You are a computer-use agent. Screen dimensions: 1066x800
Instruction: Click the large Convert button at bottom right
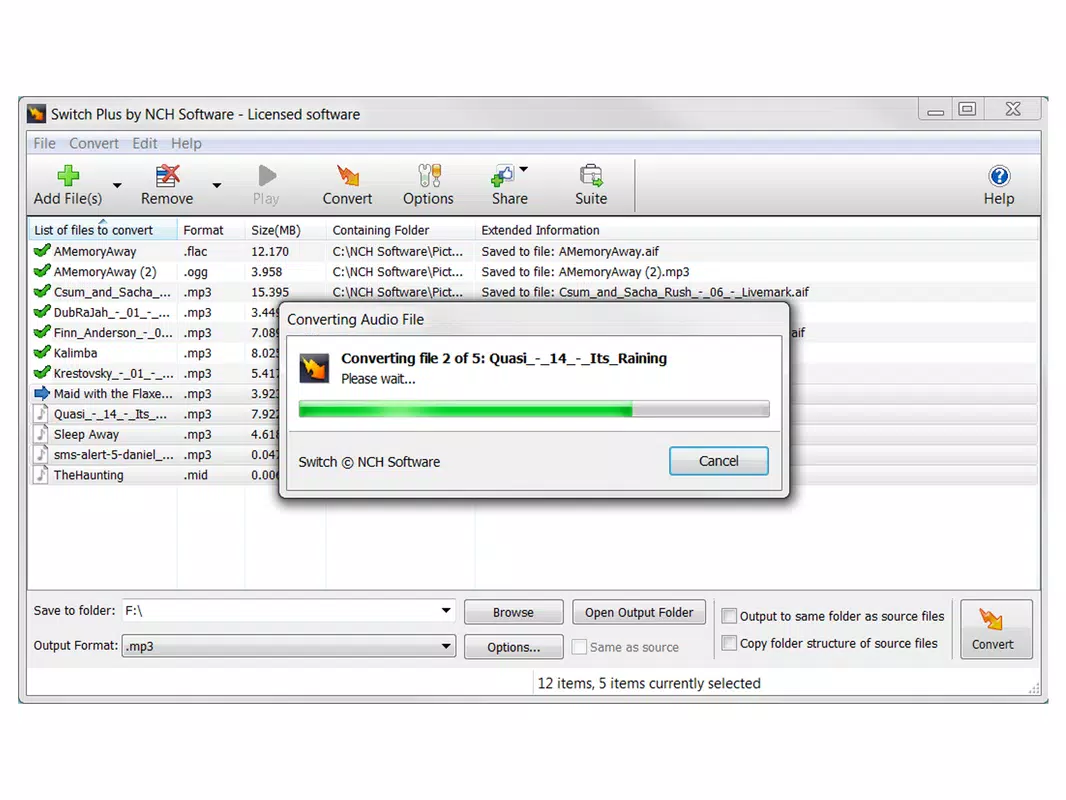tap(996, 629)
